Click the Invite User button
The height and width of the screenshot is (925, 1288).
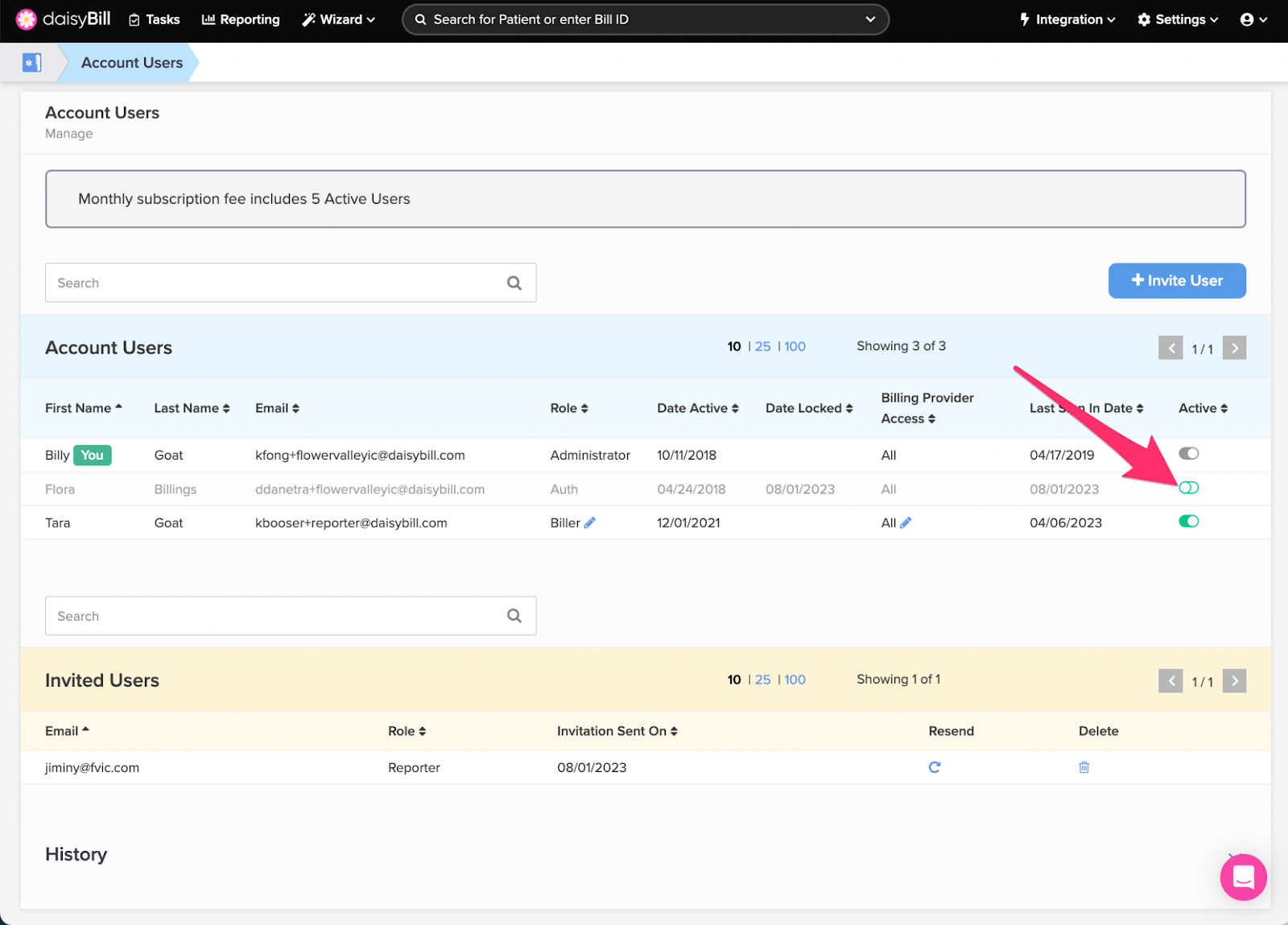[1176, 280]
